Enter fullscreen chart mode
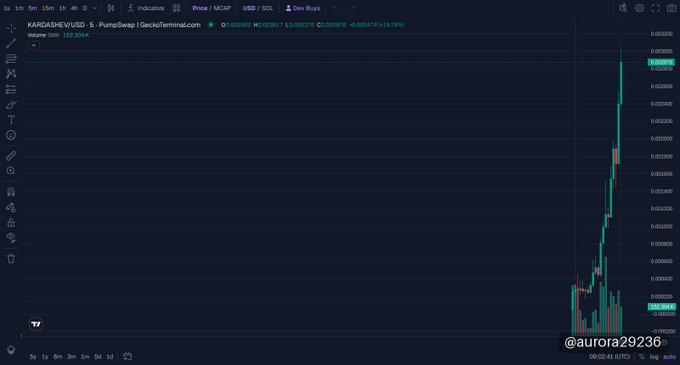Screen dimensions: 680x365 pos(656,8)
